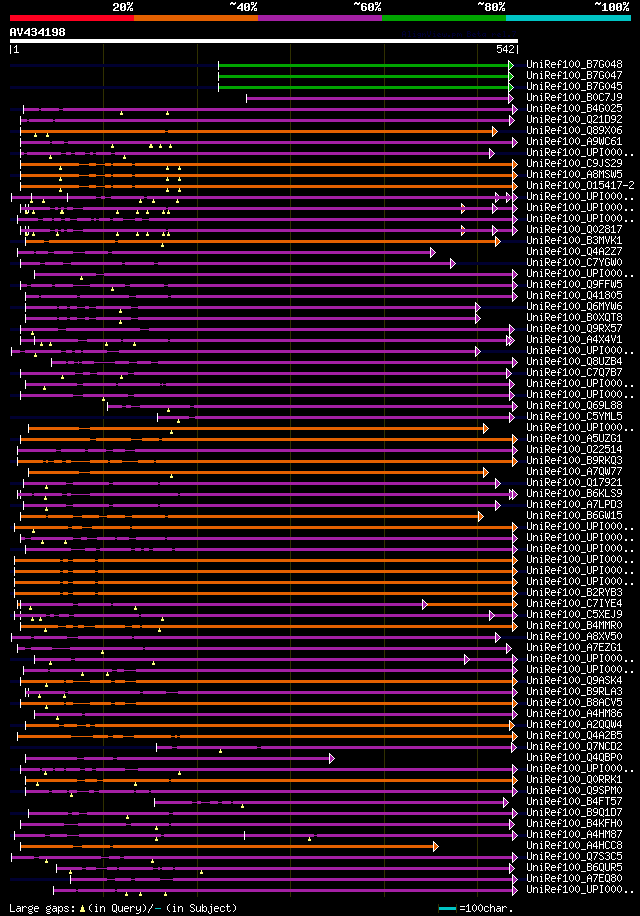This screenshot has width=640, height=916.
Task: Open hit UniRef100_Q21D92
Action: click(574, 119)
